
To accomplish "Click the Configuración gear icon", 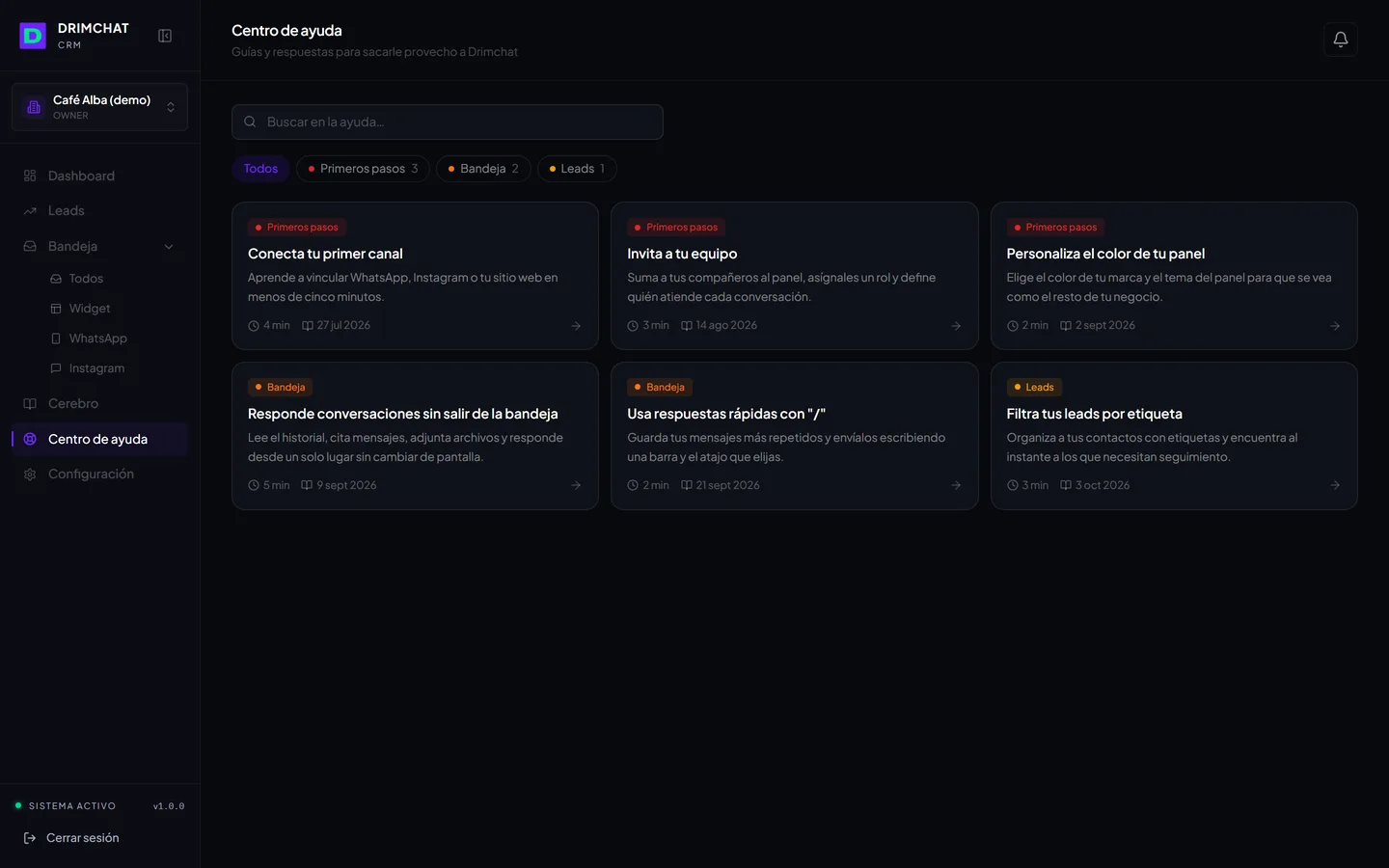I will click(30, 475).
